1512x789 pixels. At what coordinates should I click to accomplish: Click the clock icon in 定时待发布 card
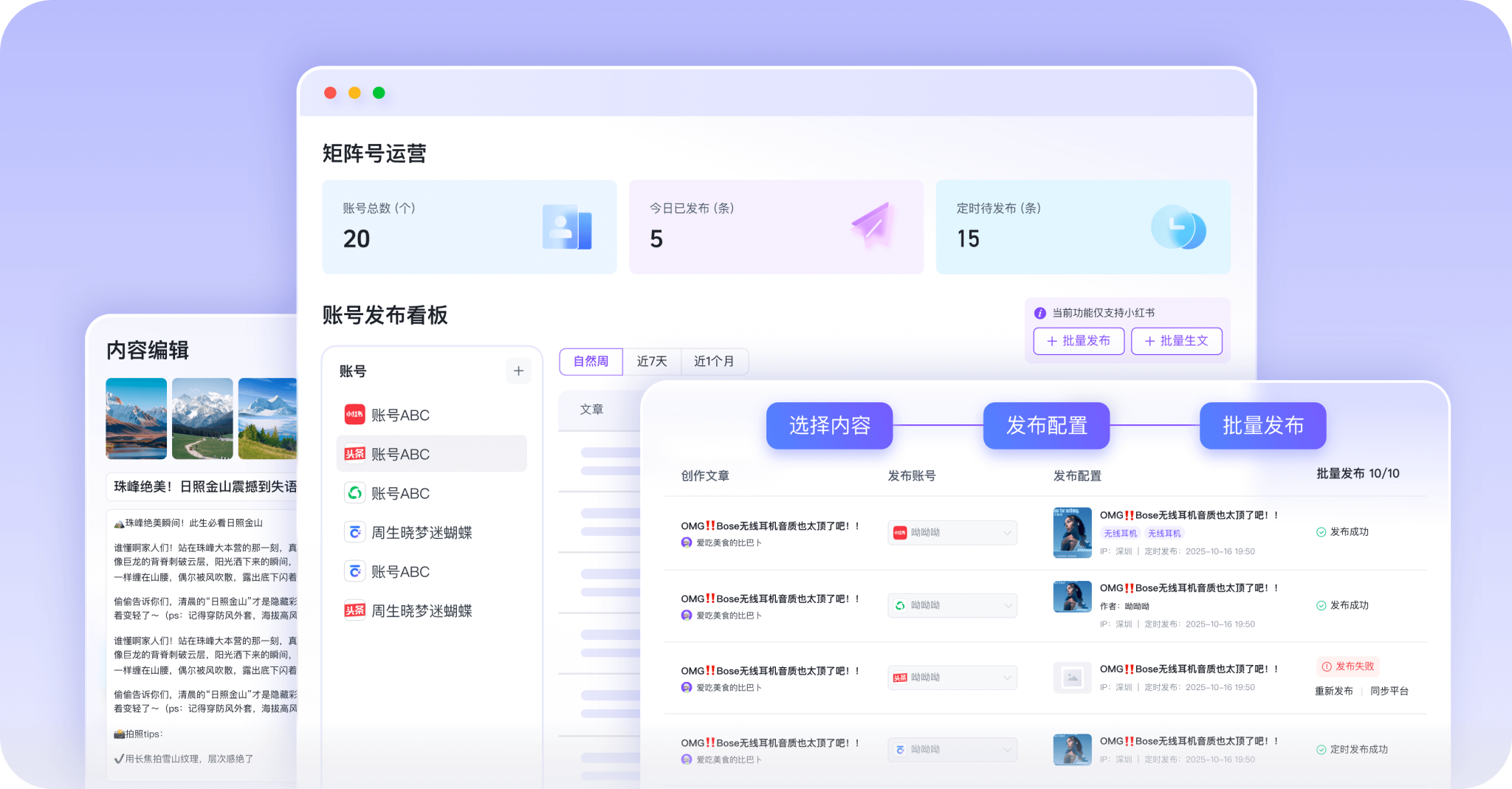1178,227
